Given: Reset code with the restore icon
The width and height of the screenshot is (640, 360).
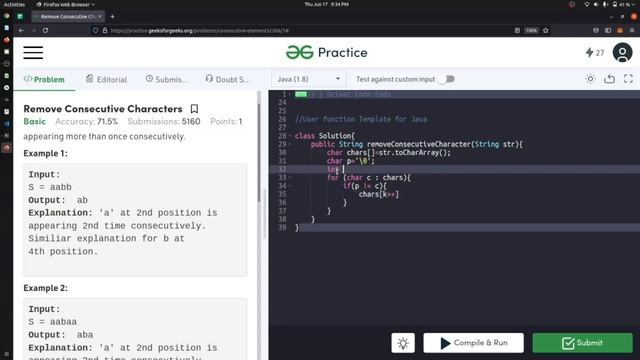Looking at the screenshot, I should (609, 79).
